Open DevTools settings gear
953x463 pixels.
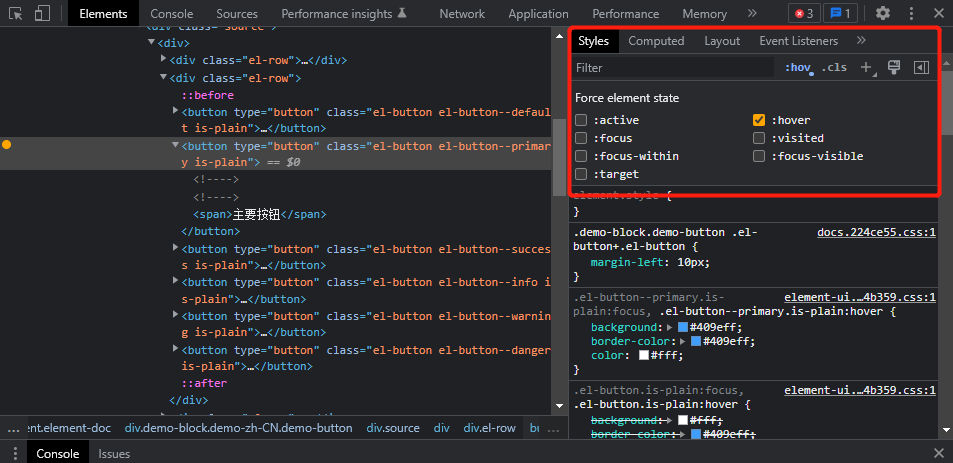click(x=882, y=13)
